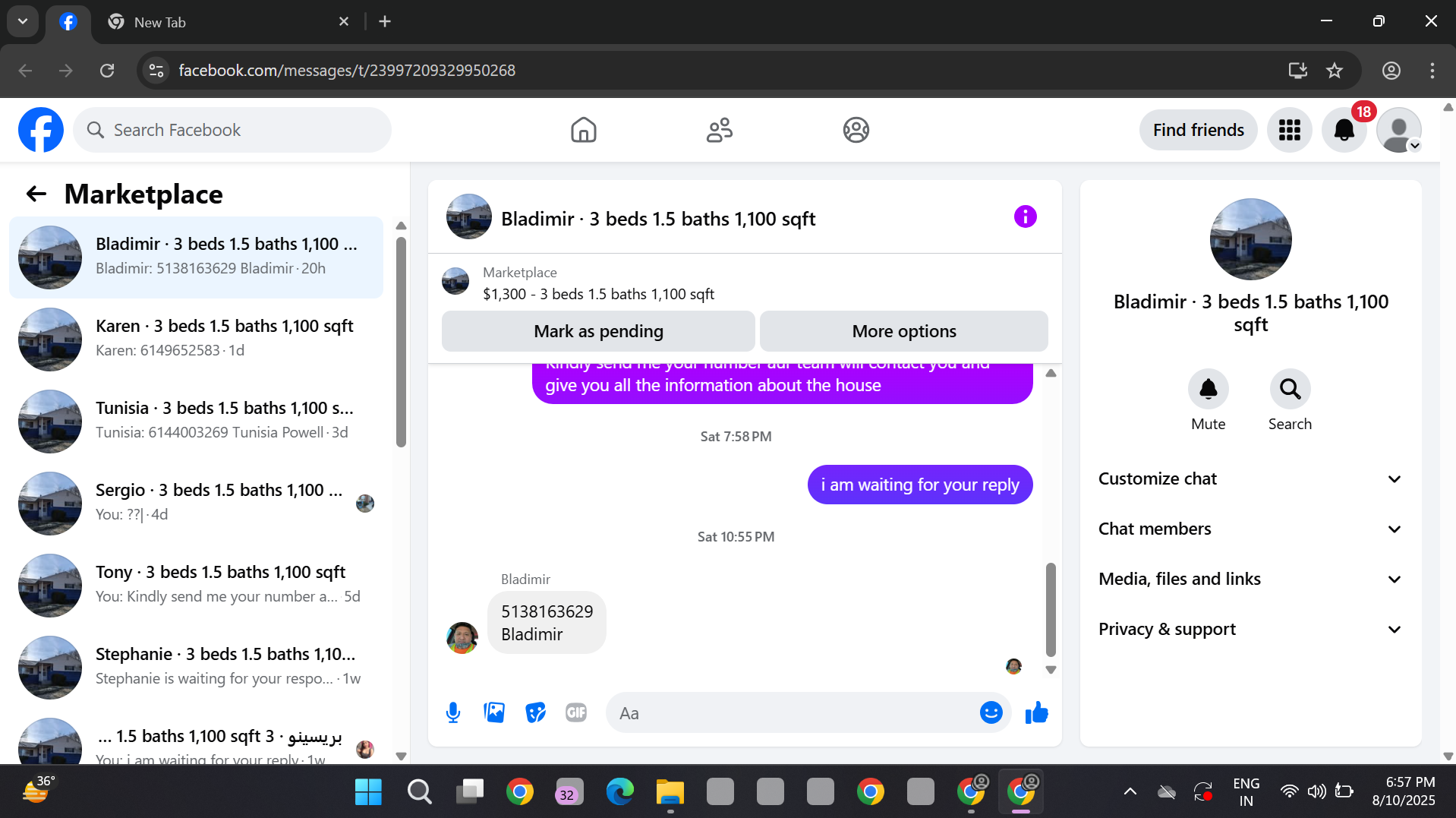Screen dimensions: 1456x818
Task: Click the large listing photo in info panel
Action: [x=1250, y=239]
